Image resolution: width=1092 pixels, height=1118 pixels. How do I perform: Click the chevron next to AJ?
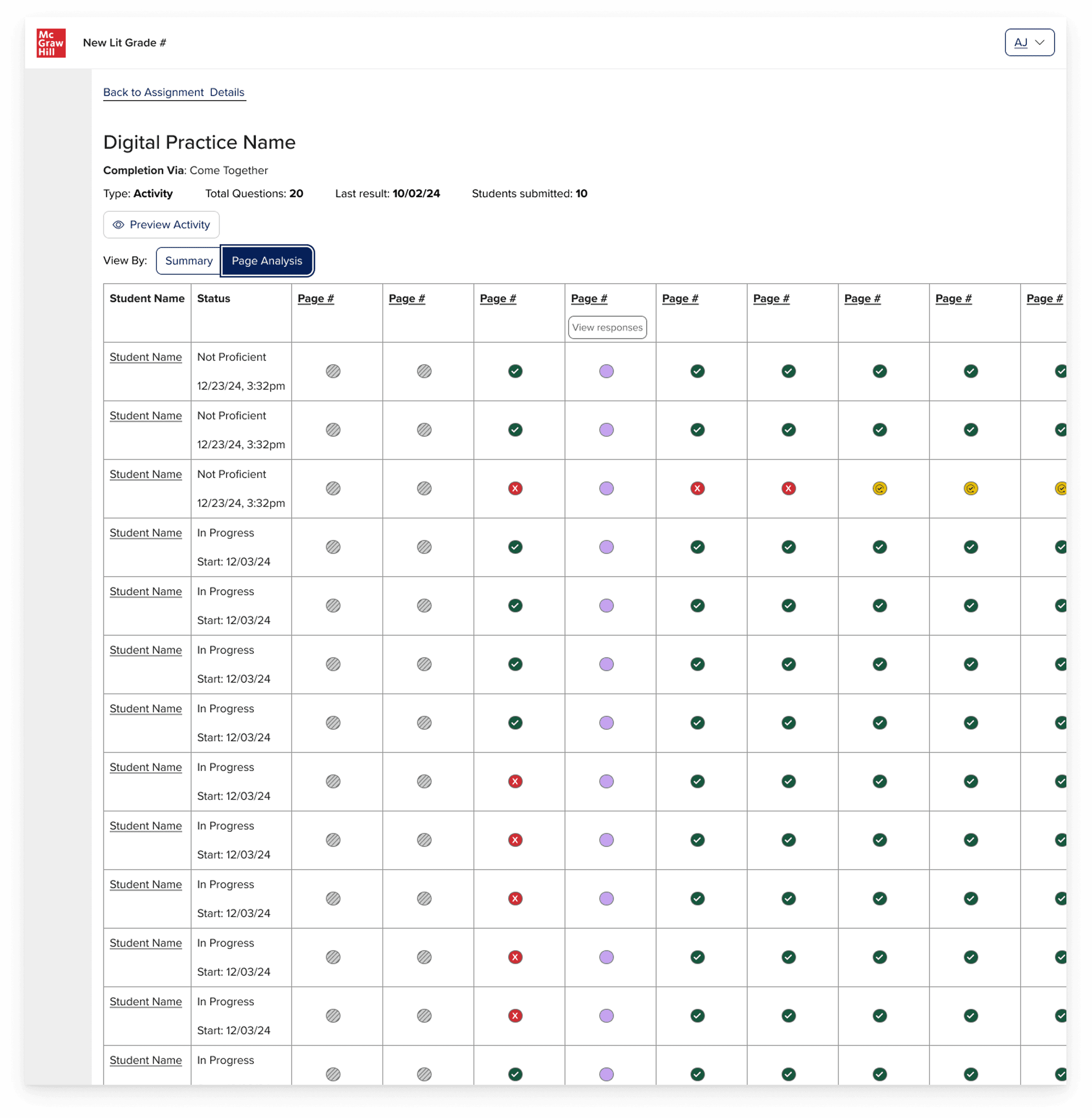pos(1039,42)
